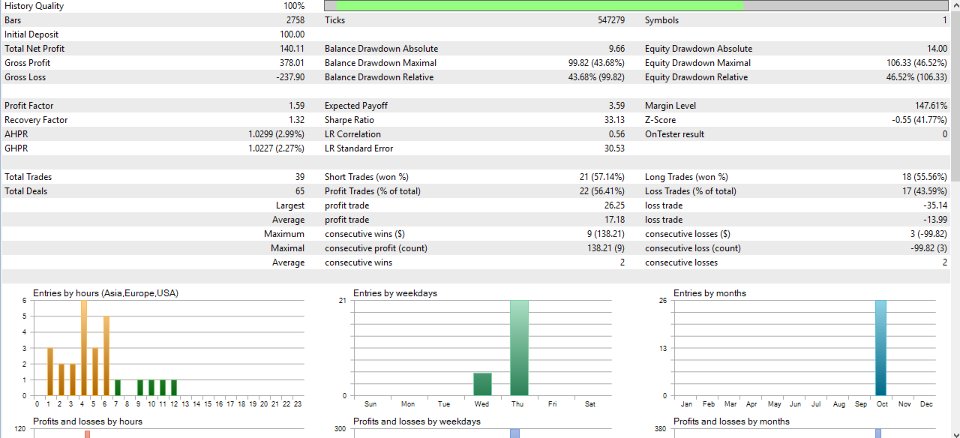Select the Z-Score value

pyautogui.click(x=920, y=120)
